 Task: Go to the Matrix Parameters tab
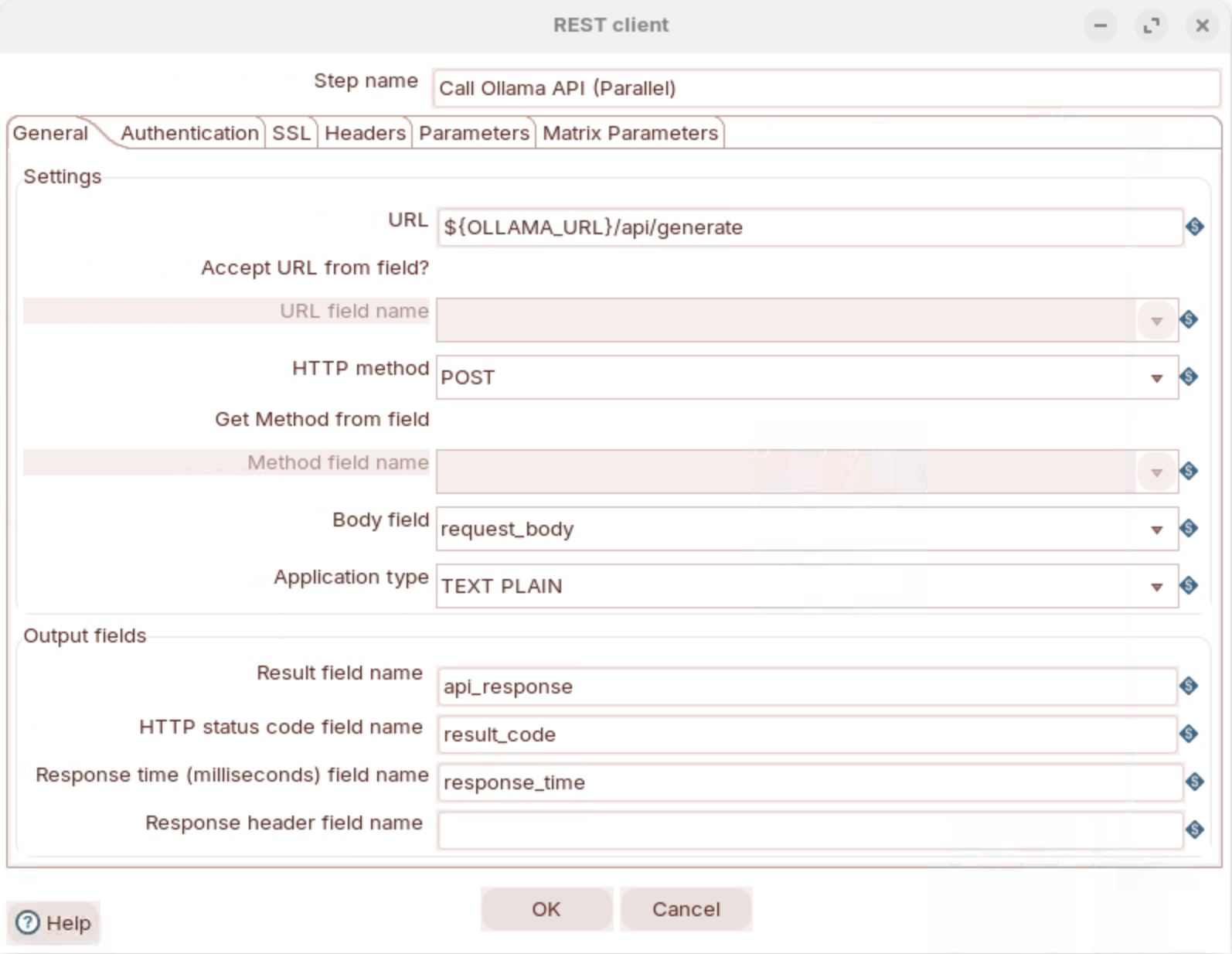coord(630,133)
